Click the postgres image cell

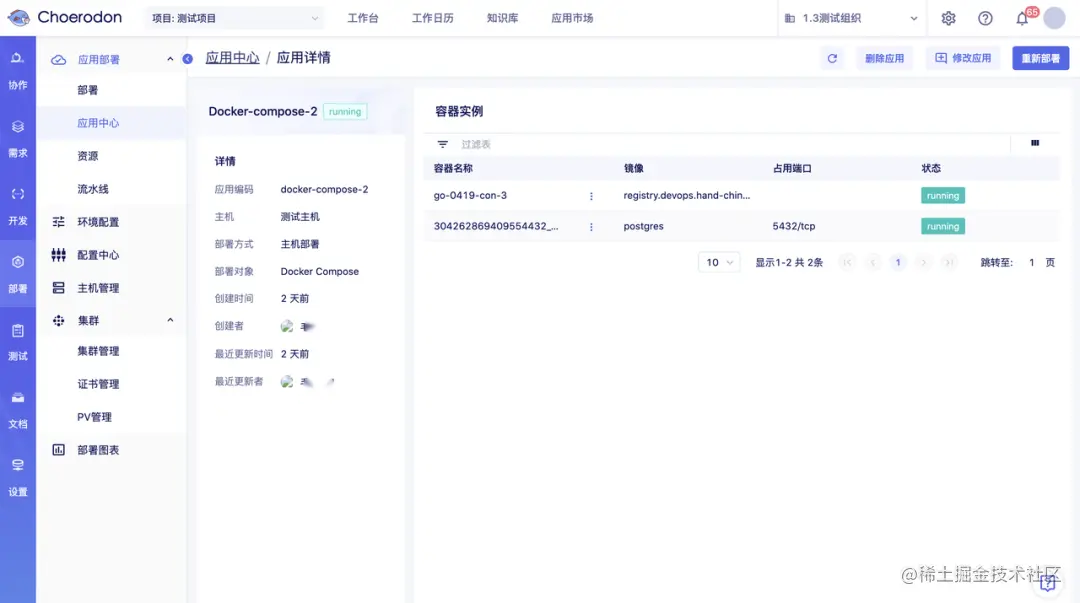point(643,227)
